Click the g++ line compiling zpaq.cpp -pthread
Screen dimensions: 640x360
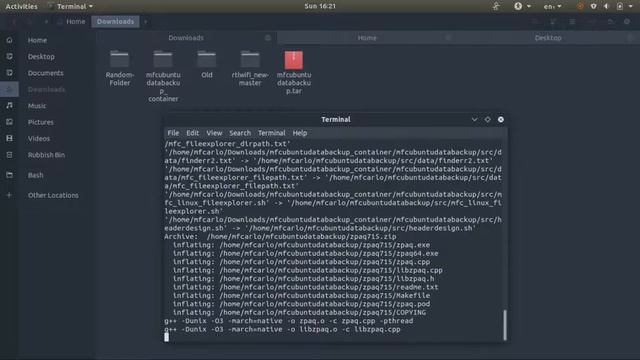click(289, 321)
